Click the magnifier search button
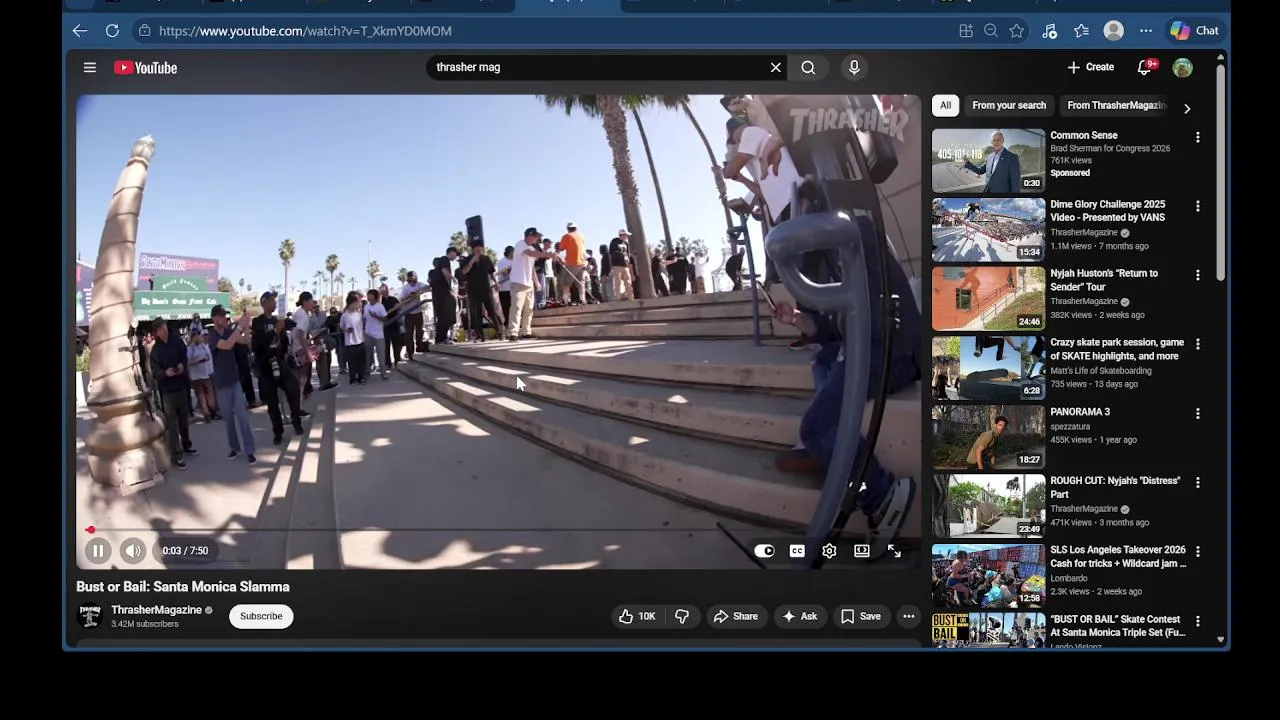The image size is (1280, 720). point(808,67)
